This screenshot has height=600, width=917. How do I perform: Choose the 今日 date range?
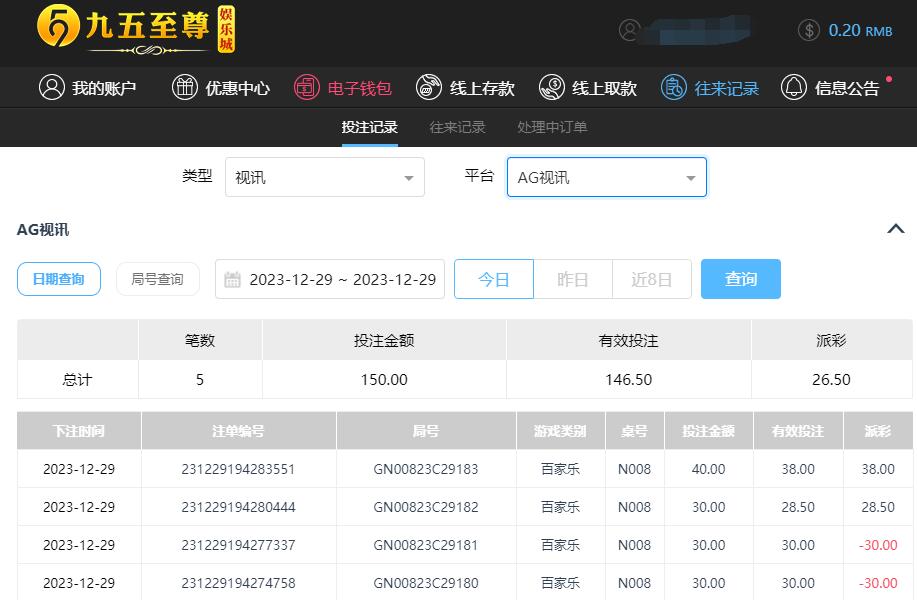pyautogui.click(x=494, y=279)
